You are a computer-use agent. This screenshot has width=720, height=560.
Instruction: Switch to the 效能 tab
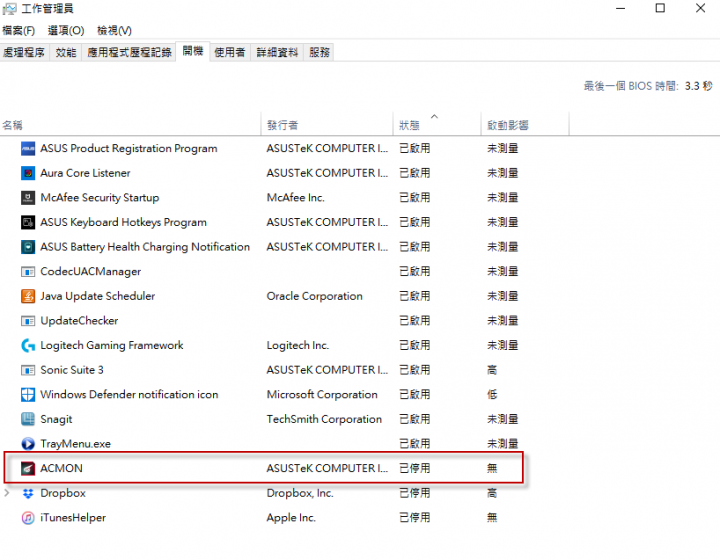[66, 52]
